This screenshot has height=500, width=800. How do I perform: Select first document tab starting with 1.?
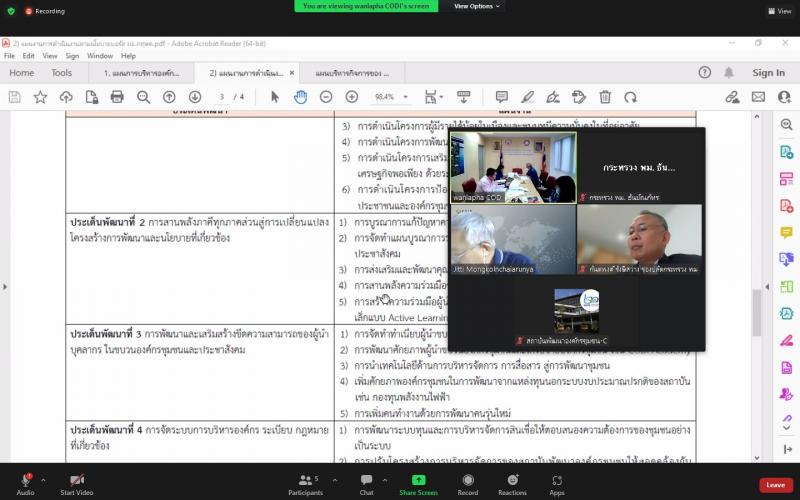click(x=141, y=73)
